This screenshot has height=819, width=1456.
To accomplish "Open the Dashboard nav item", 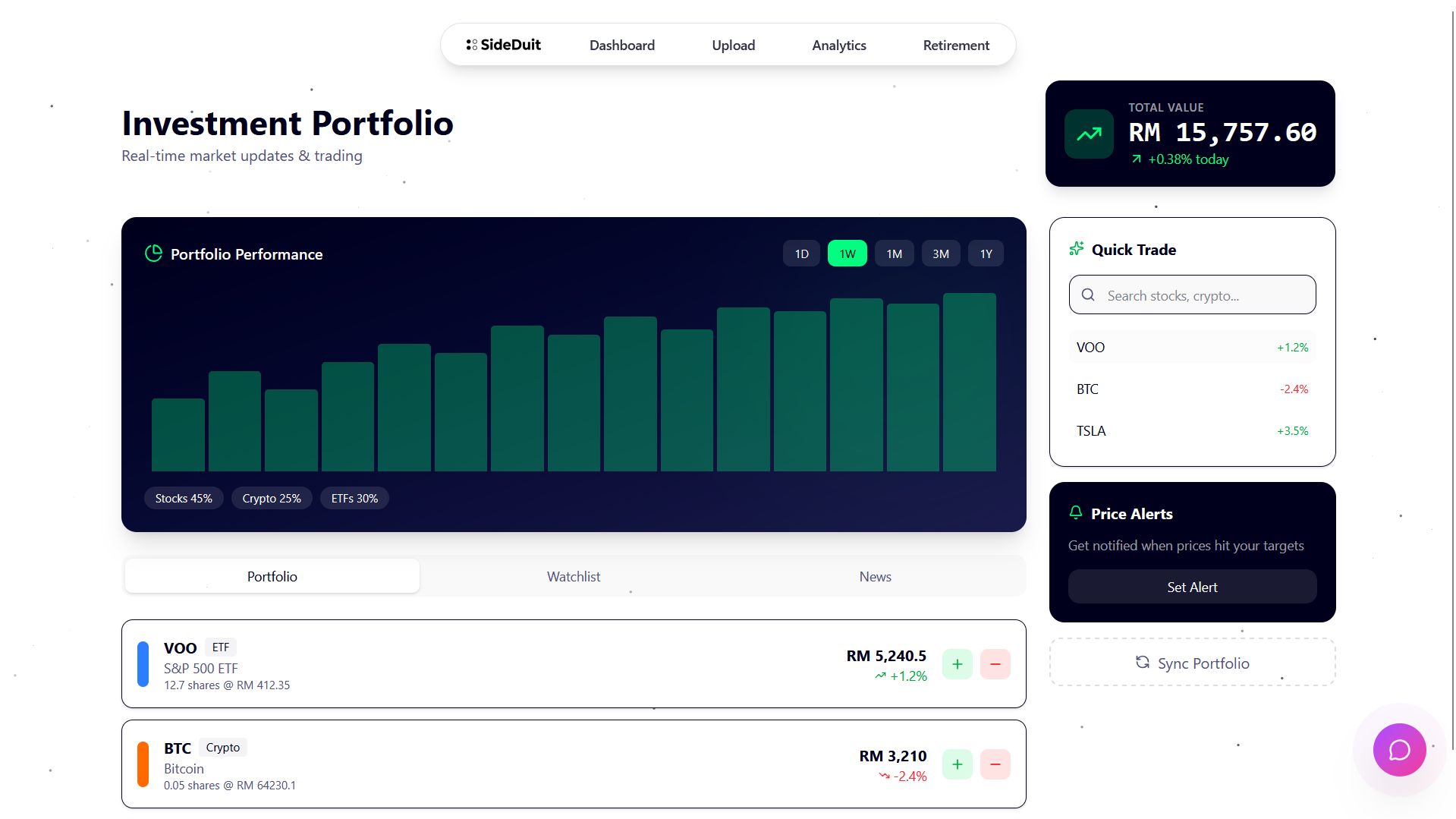I will click(622, 45).
